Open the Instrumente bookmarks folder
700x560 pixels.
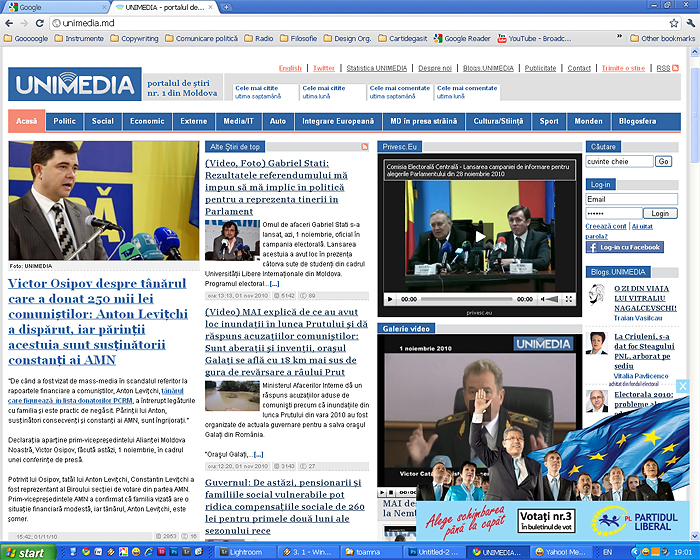pos(79,38)
